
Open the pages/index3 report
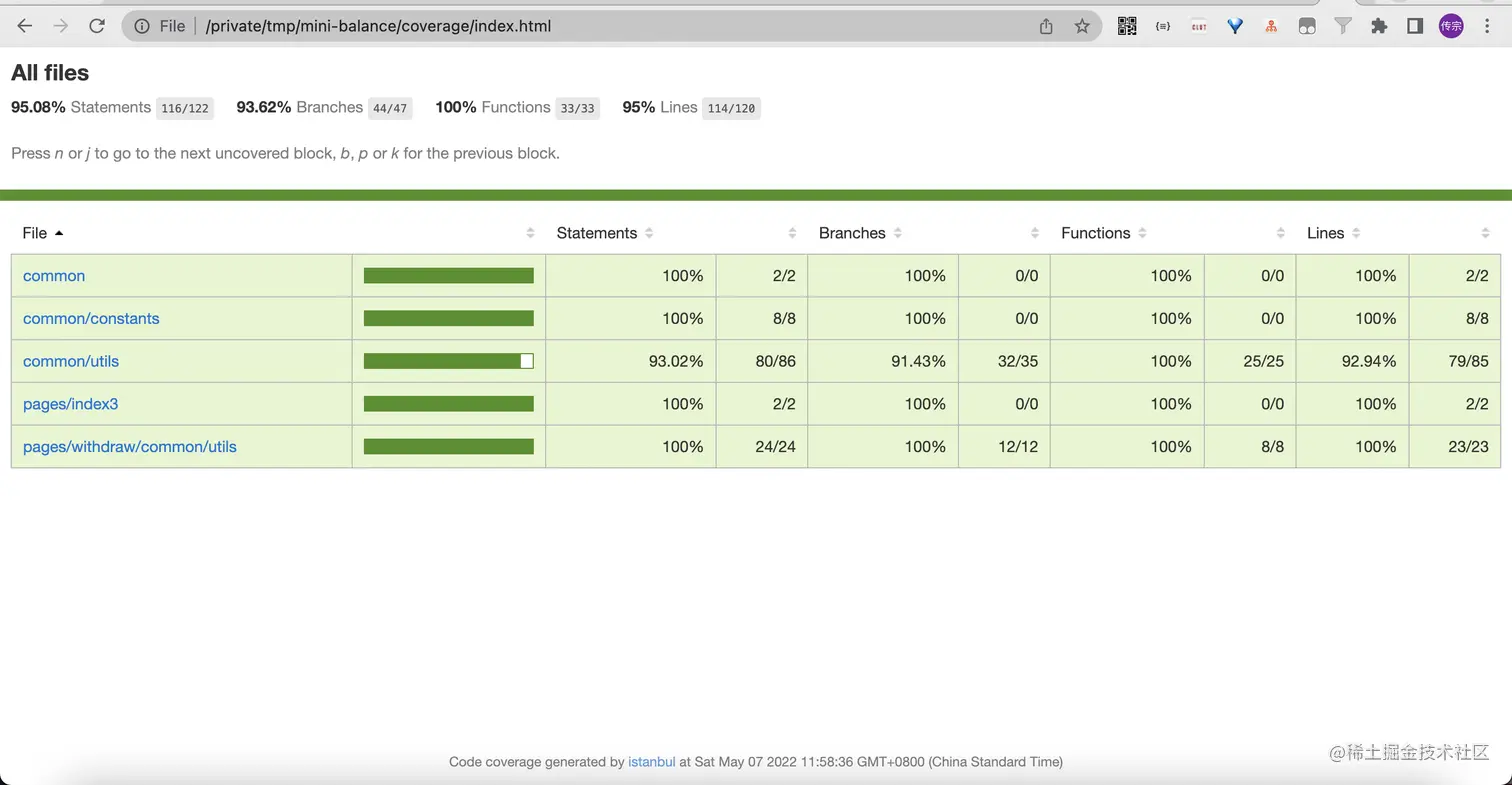71,404
